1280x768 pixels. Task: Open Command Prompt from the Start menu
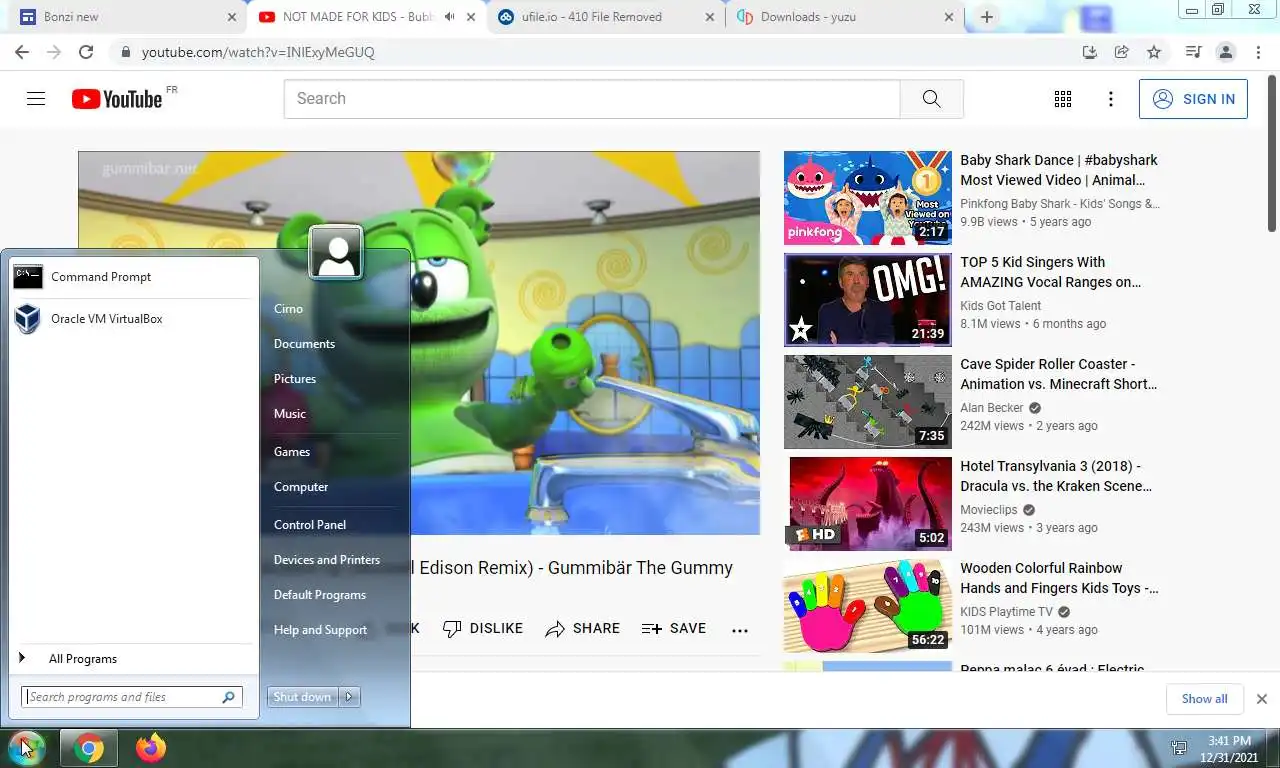(130, 277)
